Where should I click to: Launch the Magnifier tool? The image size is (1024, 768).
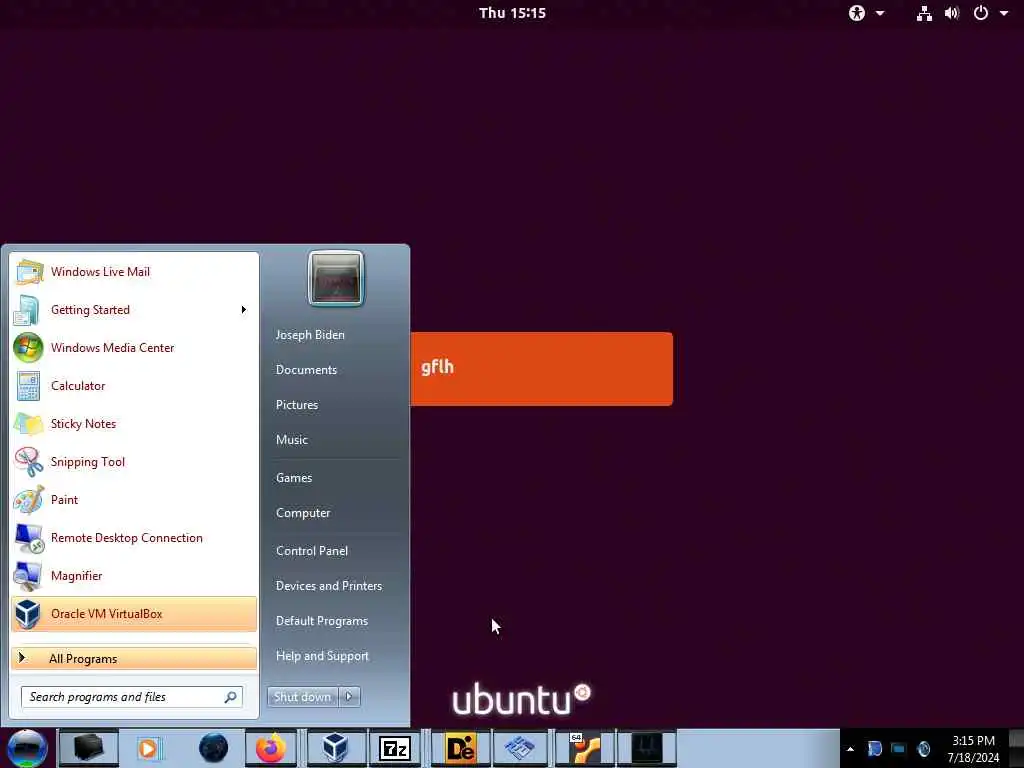pyautogui.click(x=134, y=575)
